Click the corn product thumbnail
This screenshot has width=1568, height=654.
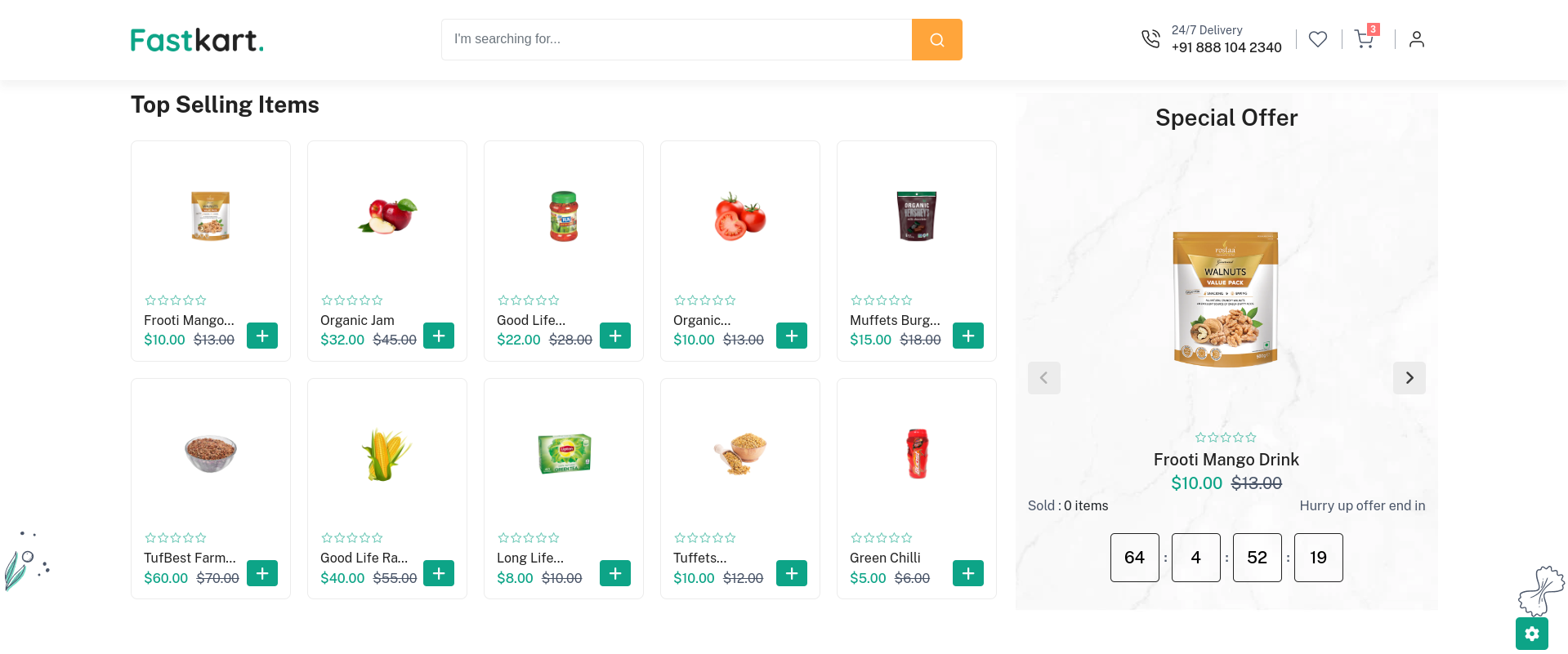tap(386, 454)
